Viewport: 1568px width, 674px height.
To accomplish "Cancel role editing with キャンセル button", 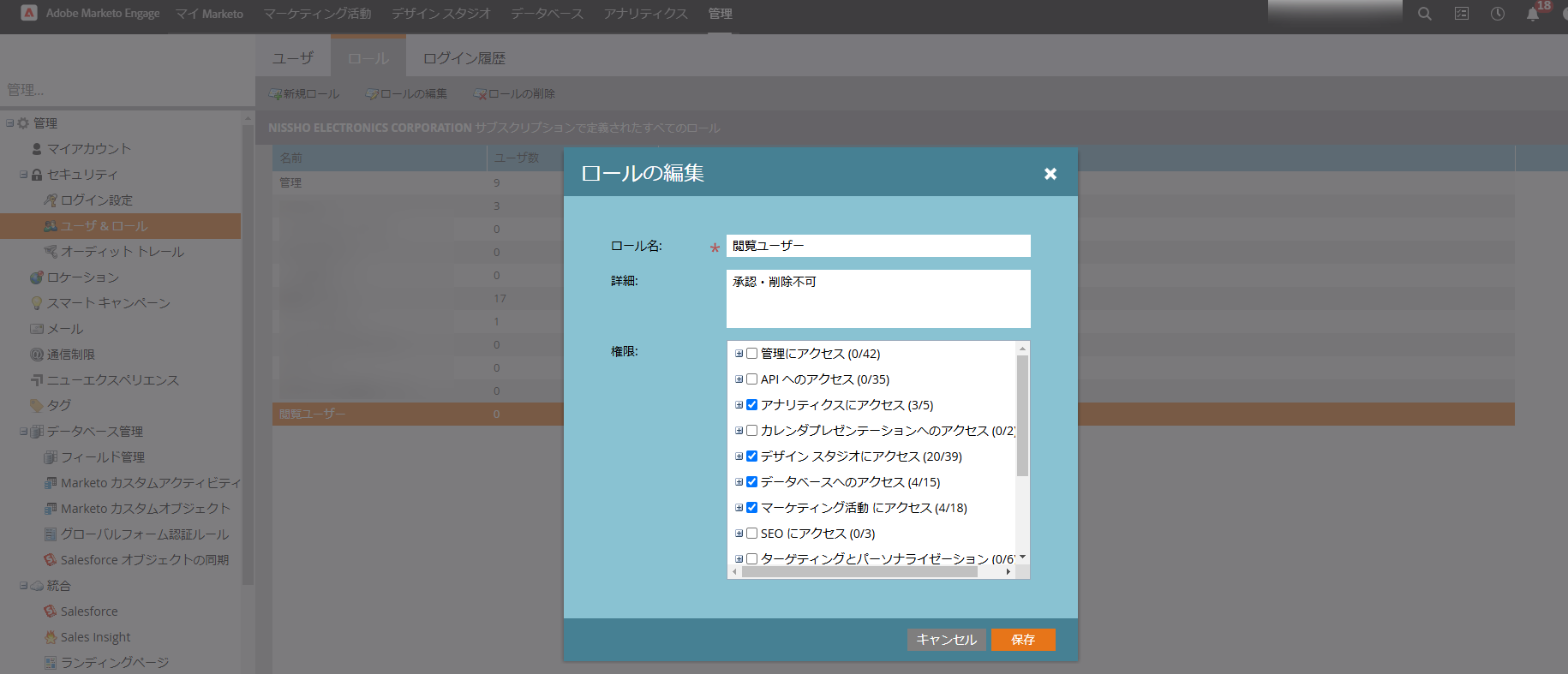I will coord(947,640).
